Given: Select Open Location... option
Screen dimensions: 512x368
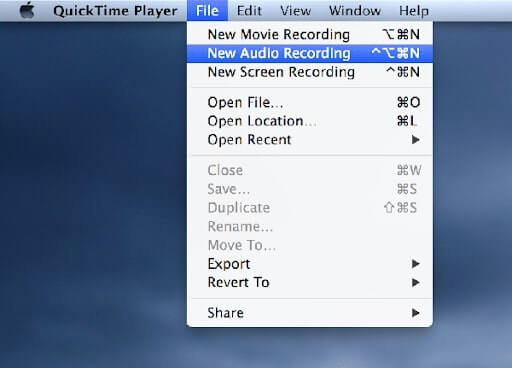Looking at the screenshot, I should 310,121.
